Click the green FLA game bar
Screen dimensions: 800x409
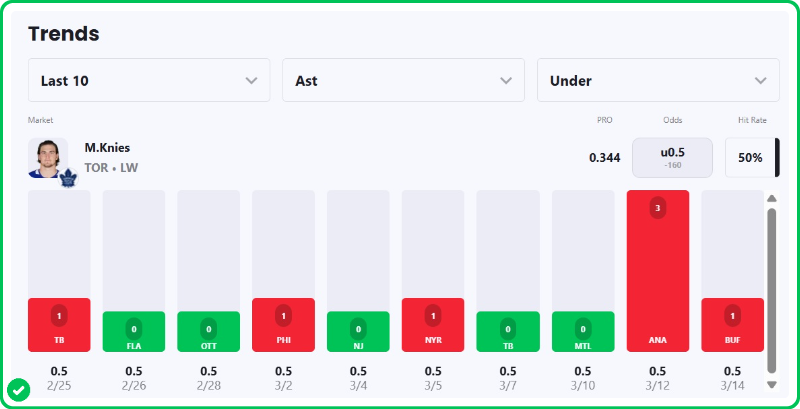(x=134, y=331)
